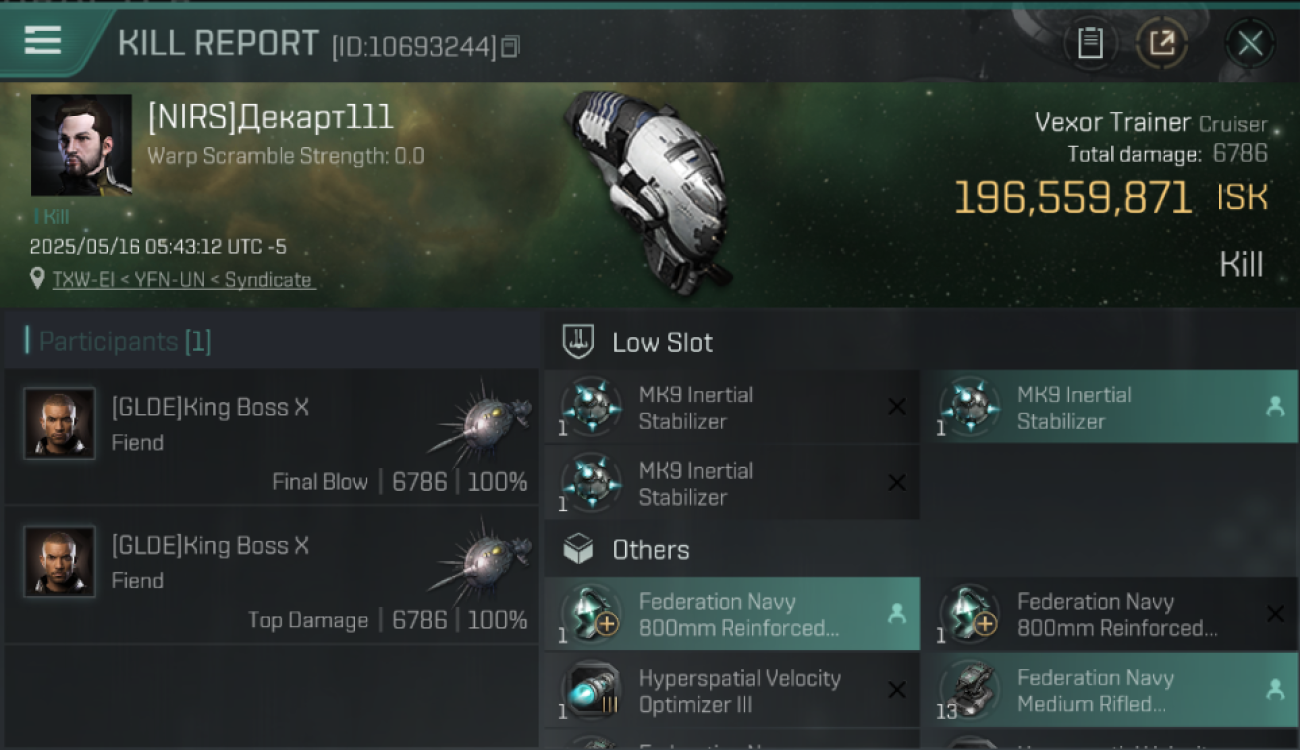This screenshot has height=750, width=1300.
Task: Click the Others cube icon
Action: [x=578, y=549]
